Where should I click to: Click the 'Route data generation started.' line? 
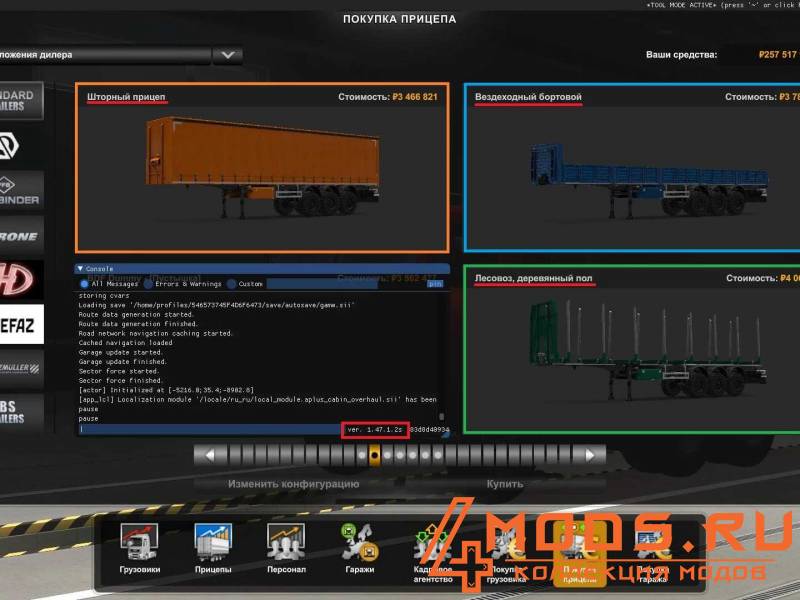tap(136, 315)
